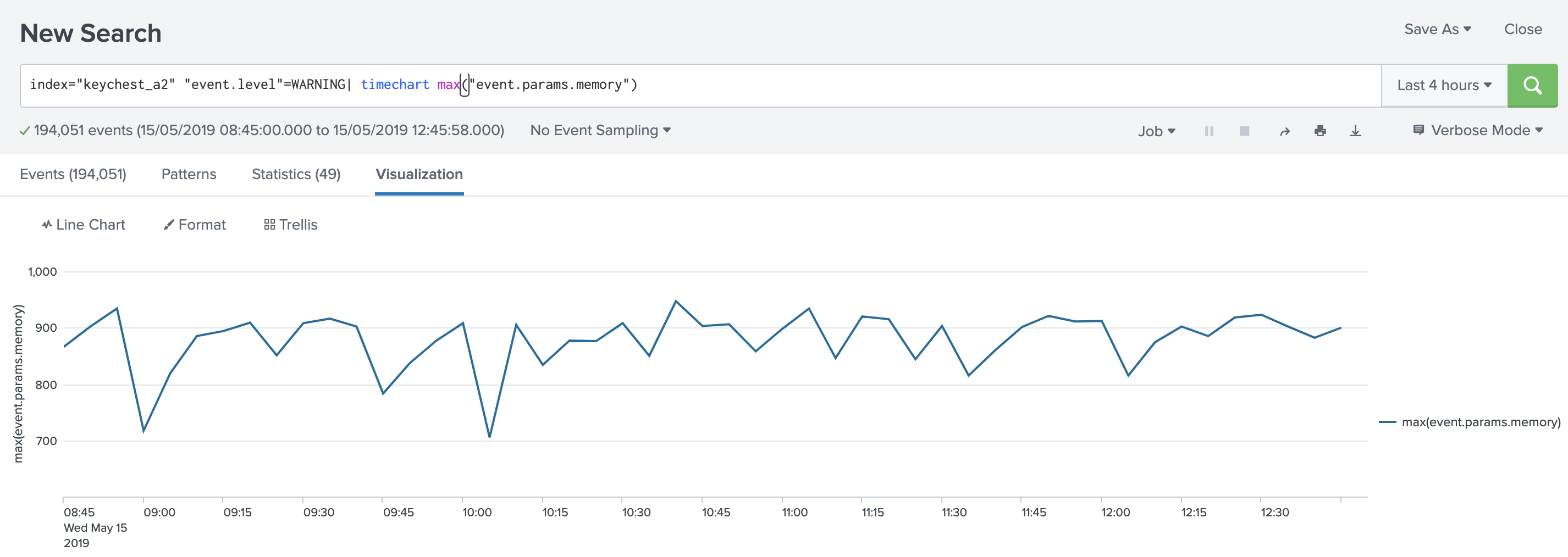The image size is (1568, 557).
Task: Click the 08:45 time axis label
Action: point(79,513)
